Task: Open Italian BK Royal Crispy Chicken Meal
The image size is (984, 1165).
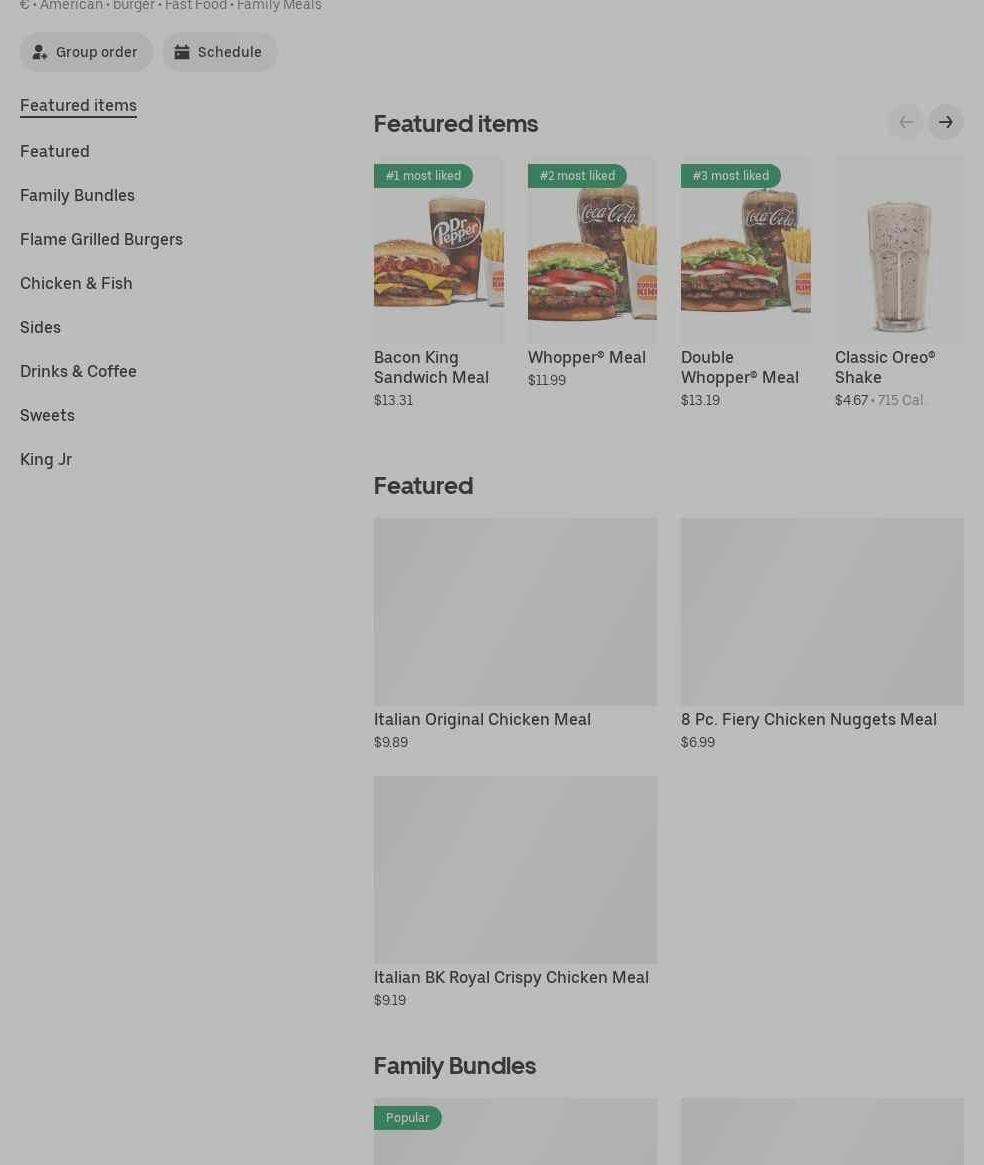Action: coord(515,892)
